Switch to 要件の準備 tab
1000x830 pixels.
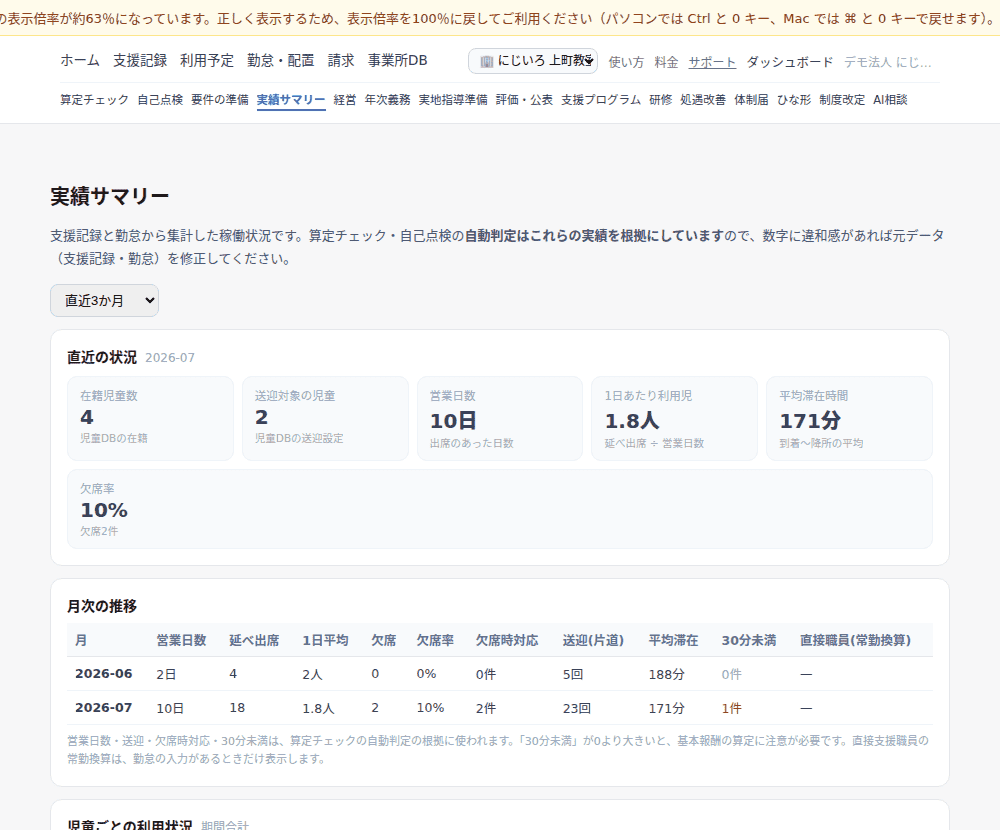tap(219, 100)
